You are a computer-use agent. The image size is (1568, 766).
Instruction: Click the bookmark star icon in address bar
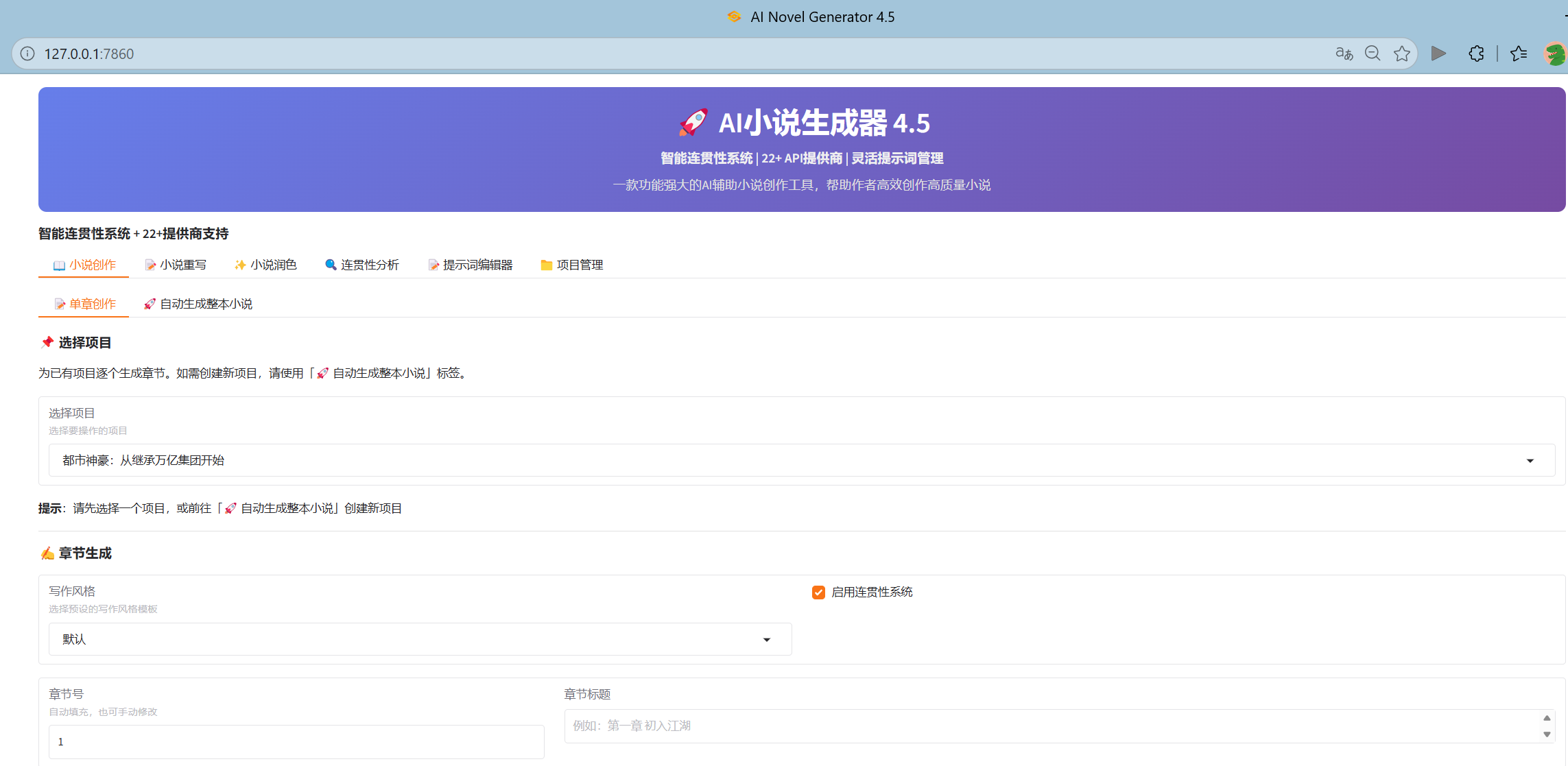click(1402, 53)
